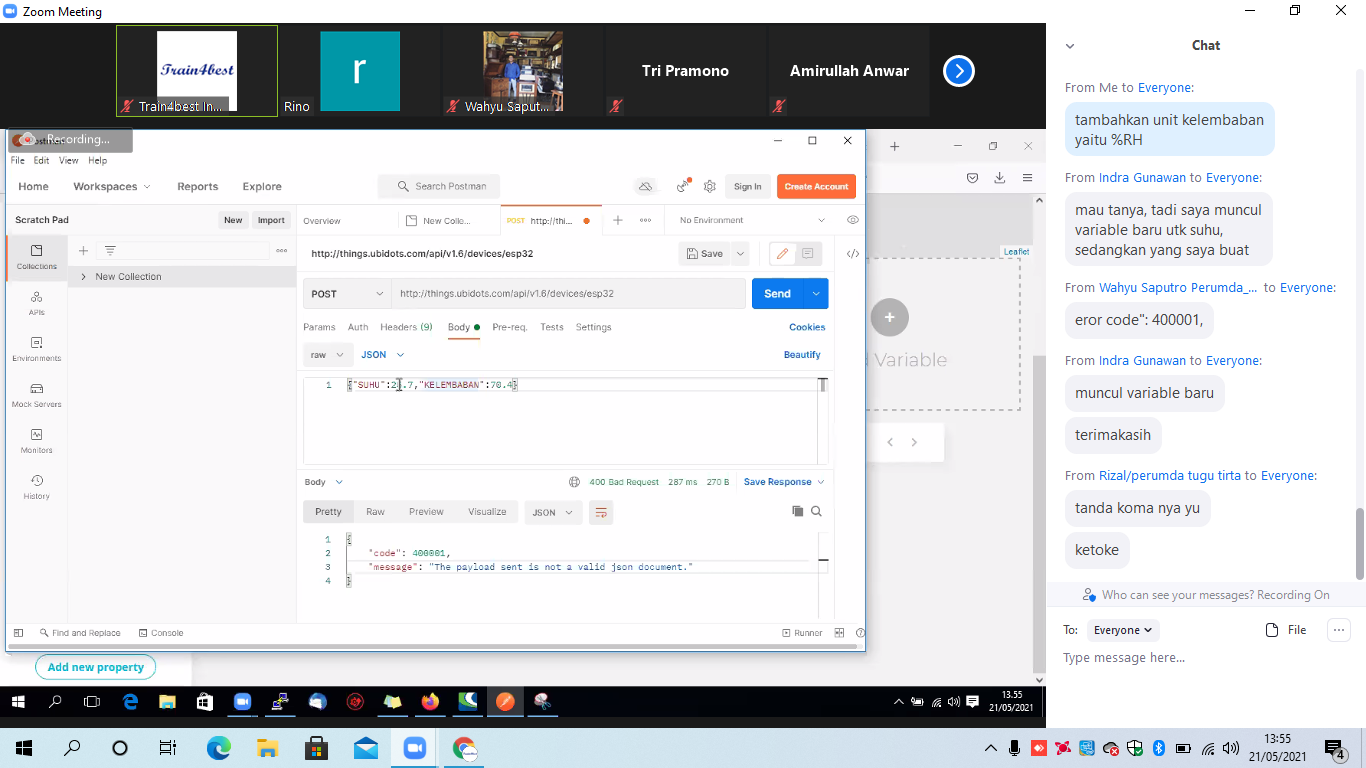The image size is (1366, 768).
Task: Click the Beautify link
Action: point(801,355)
